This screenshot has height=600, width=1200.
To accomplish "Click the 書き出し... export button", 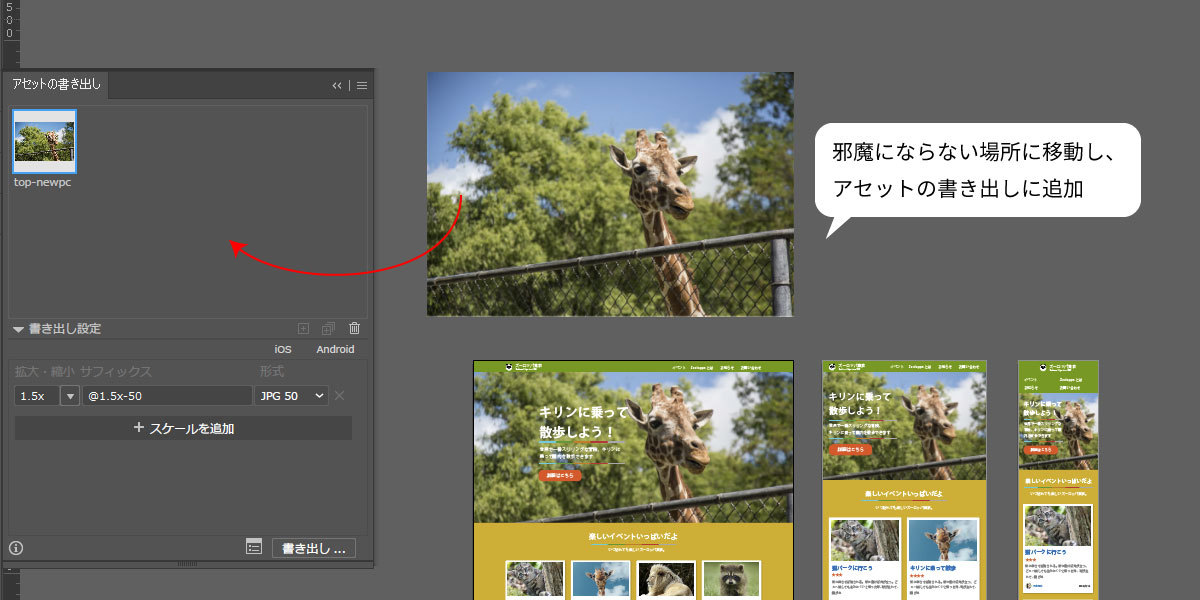I will click(314, 548).
